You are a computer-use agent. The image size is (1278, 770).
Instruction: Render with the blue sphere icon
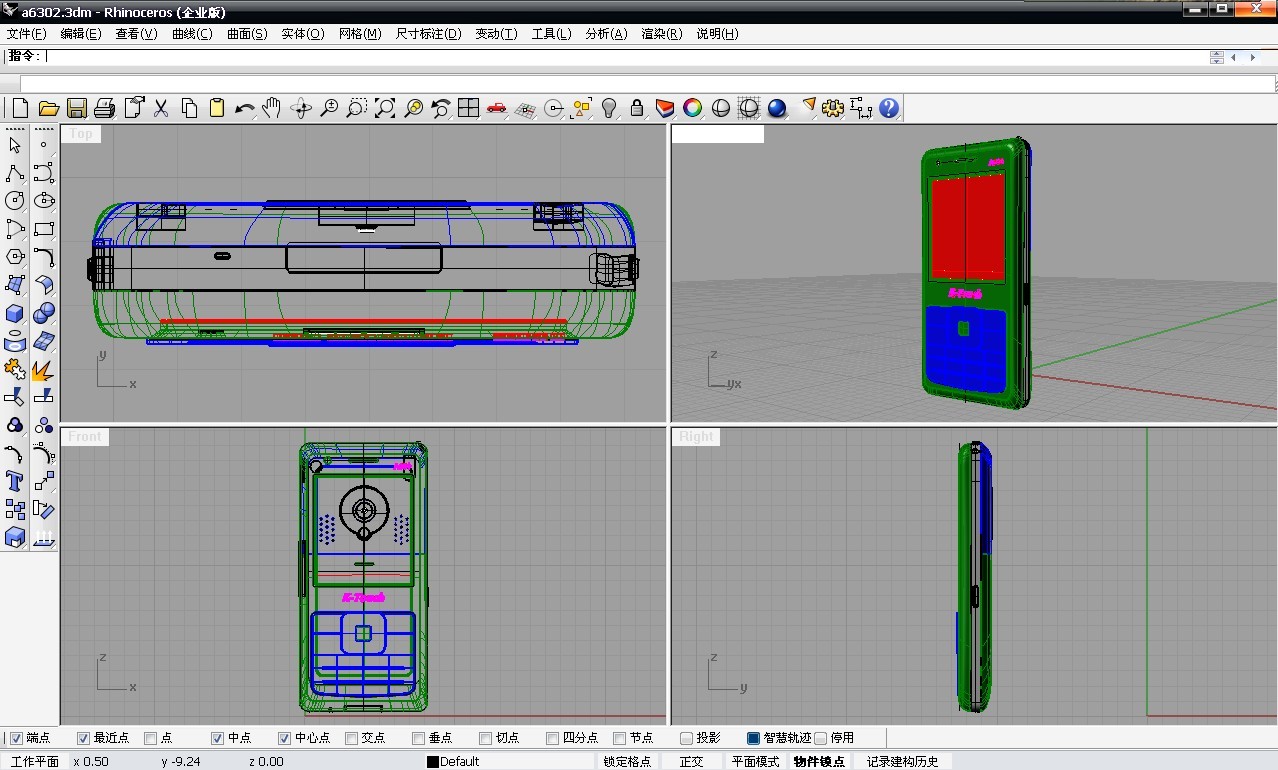pyautogui.click(x=777, y=108)
